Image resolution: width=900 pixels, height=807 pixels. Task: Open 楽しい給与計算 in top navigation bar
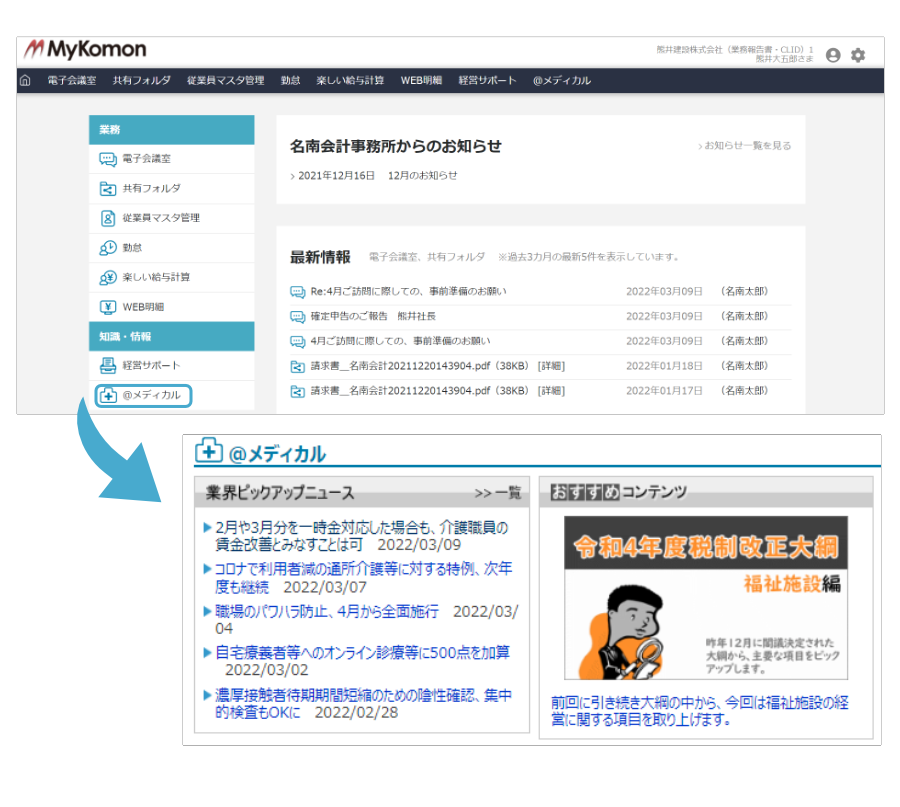pyautogui.click(x=350, y=81)
